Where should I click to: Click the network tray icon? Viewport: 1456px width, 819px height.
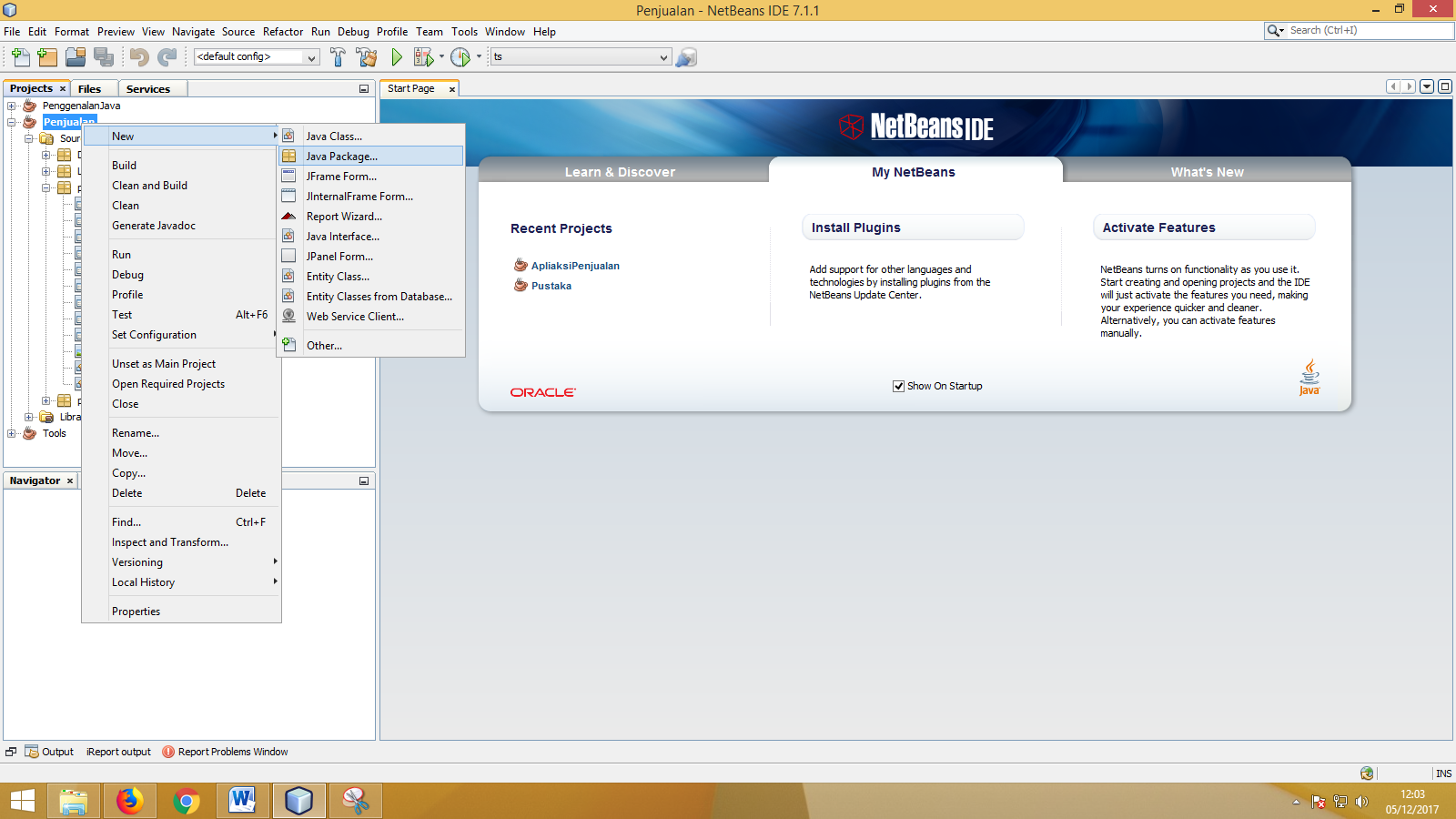pyautogui.click(x=1340, y=802)
